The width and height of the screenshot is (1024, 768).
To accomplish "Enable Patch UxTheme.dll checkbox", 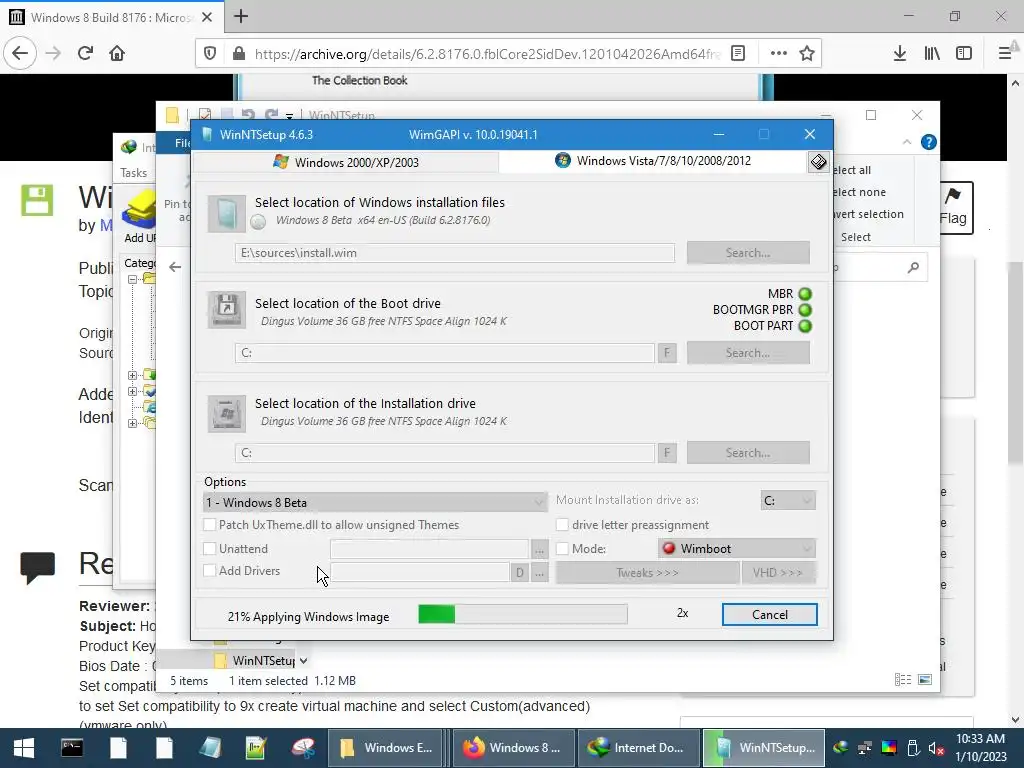I will (x=210, y=524).
